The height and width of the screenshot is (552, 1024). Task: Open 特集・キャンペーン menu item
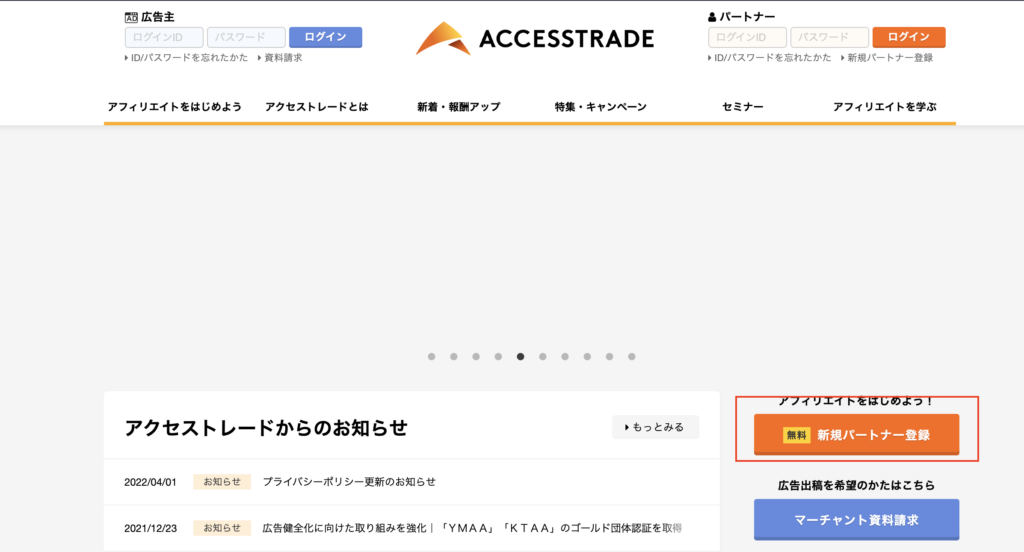click(600, 106)
